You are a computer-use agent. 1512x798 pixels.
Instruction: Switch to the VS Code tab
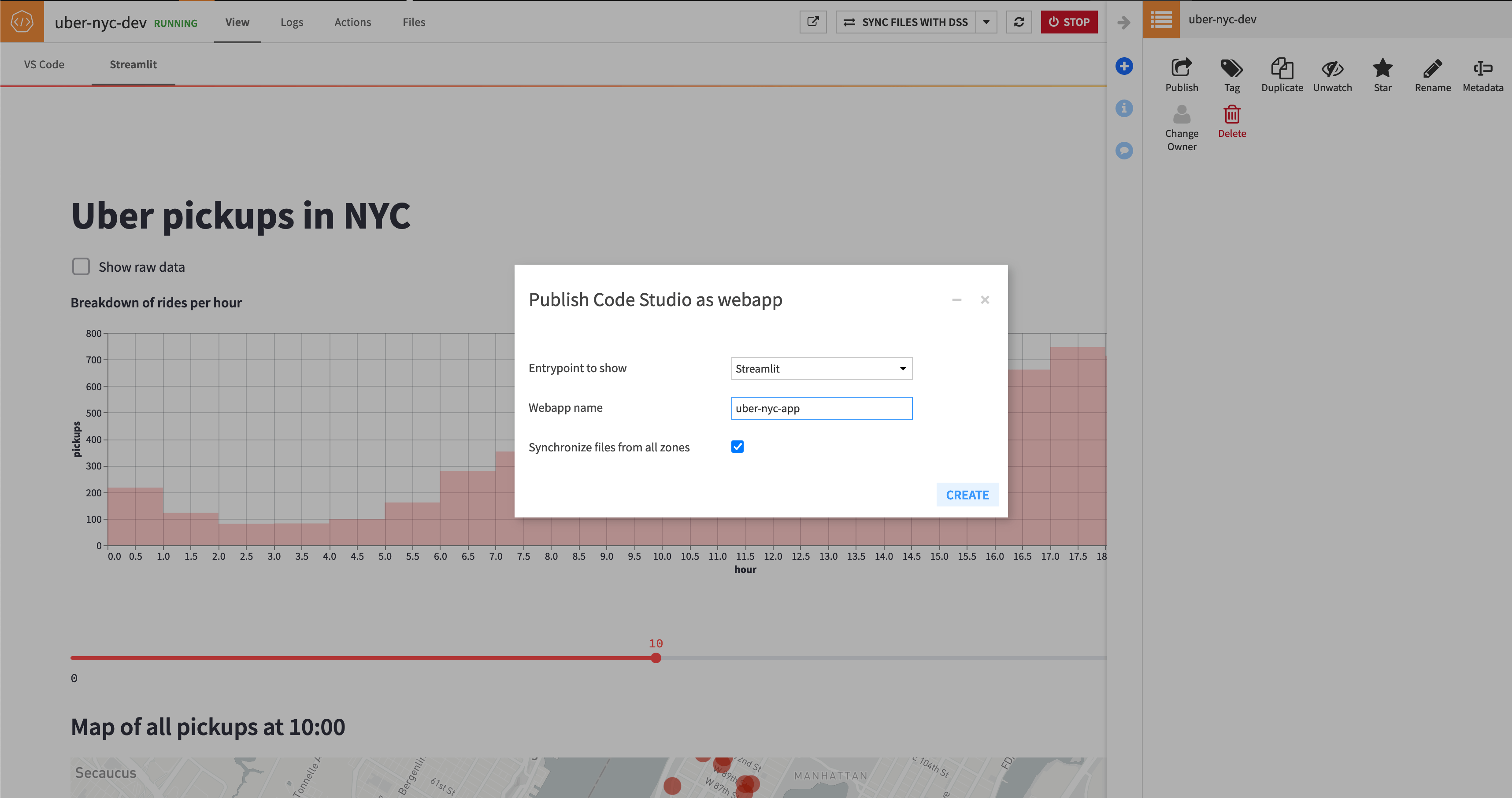(44, 64)
